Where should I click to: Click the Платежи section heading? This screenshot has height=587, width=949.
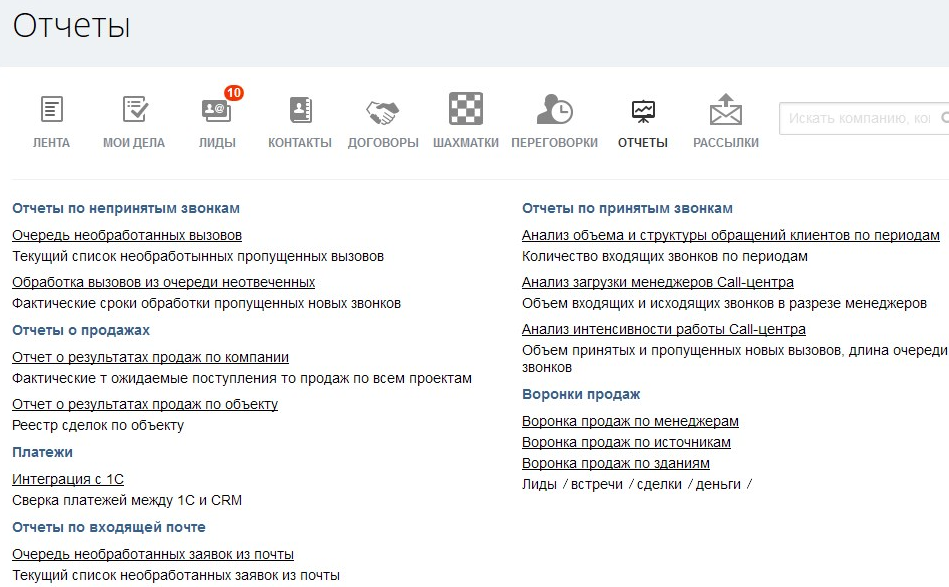(x=42, y=453)
